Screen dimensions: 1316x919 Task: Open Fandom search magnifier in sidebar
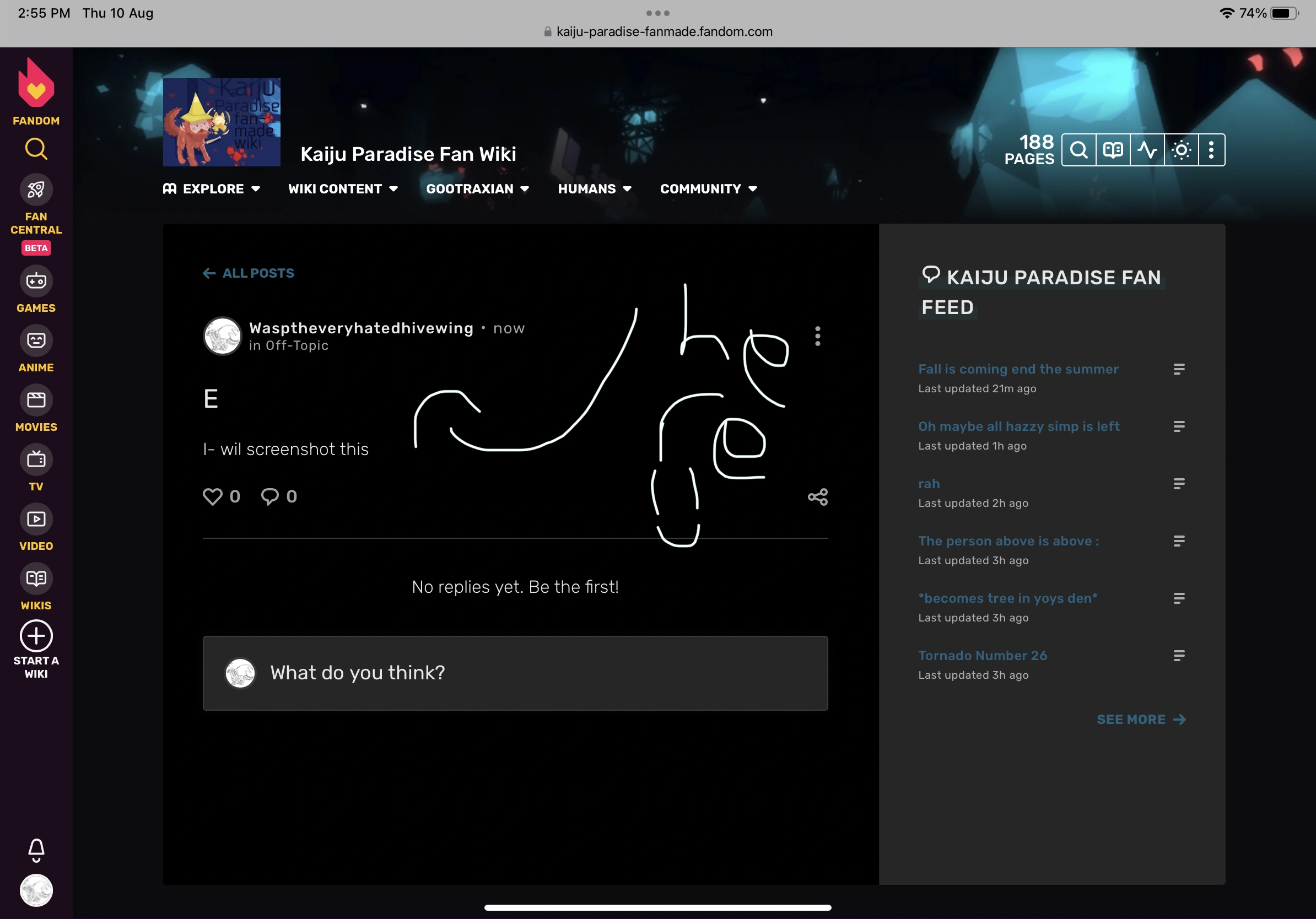pyautogui.click(x=36, y=149)
